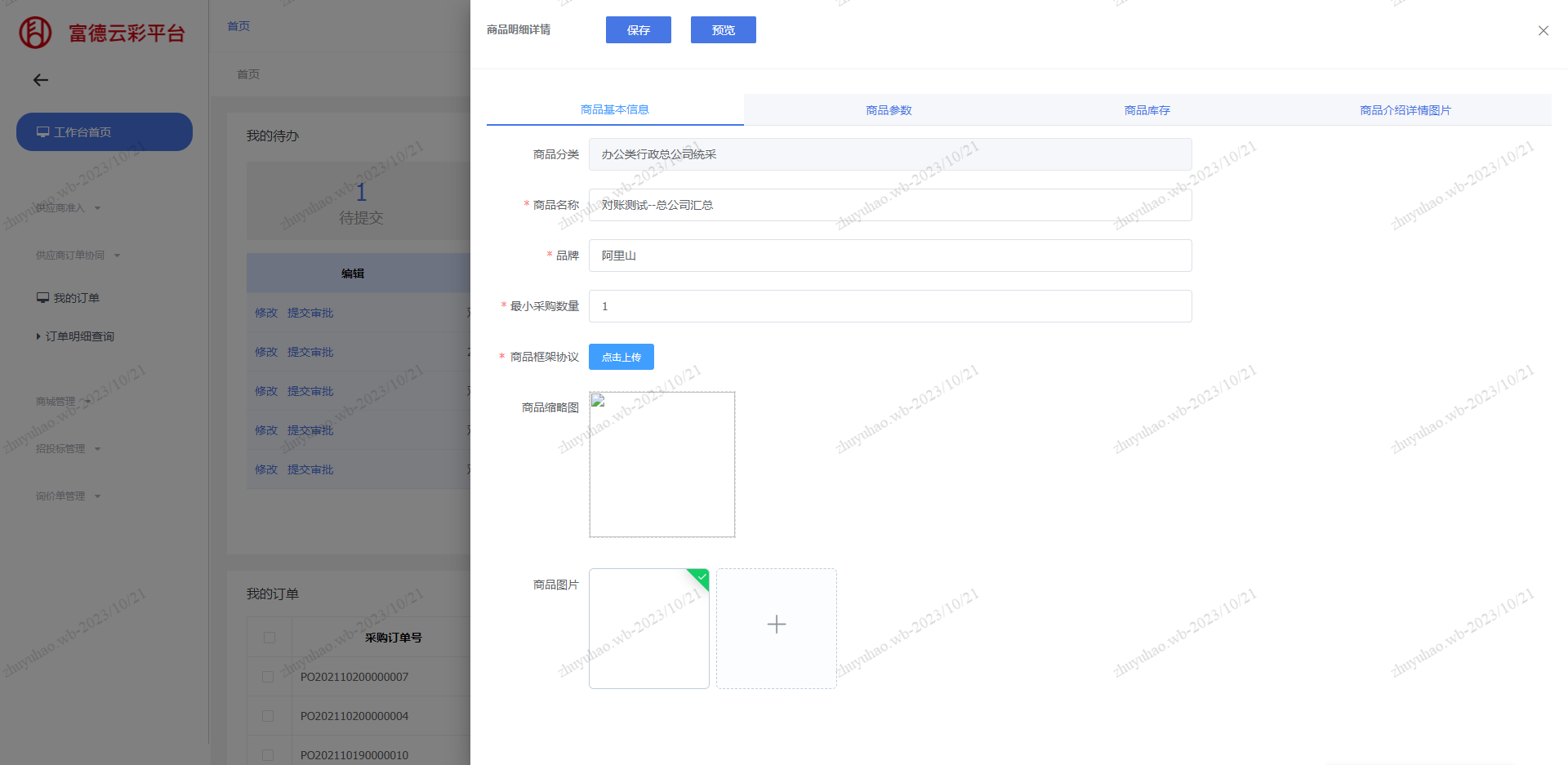1568x765 pixels.
Task: Check the box for PO202110190000010
Action: (x=268, y=755)
